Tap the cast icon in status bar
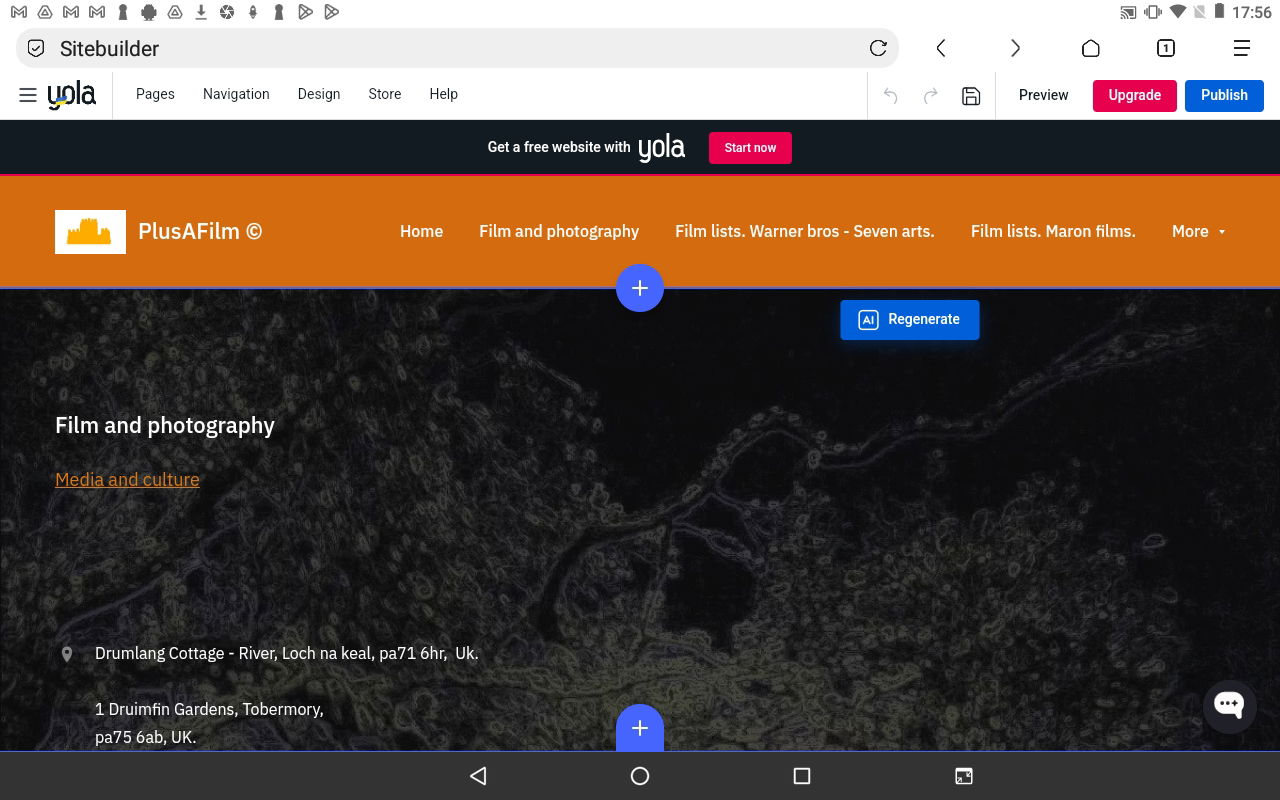Viewport: 1280px width, 800px height. [1128, 12]
